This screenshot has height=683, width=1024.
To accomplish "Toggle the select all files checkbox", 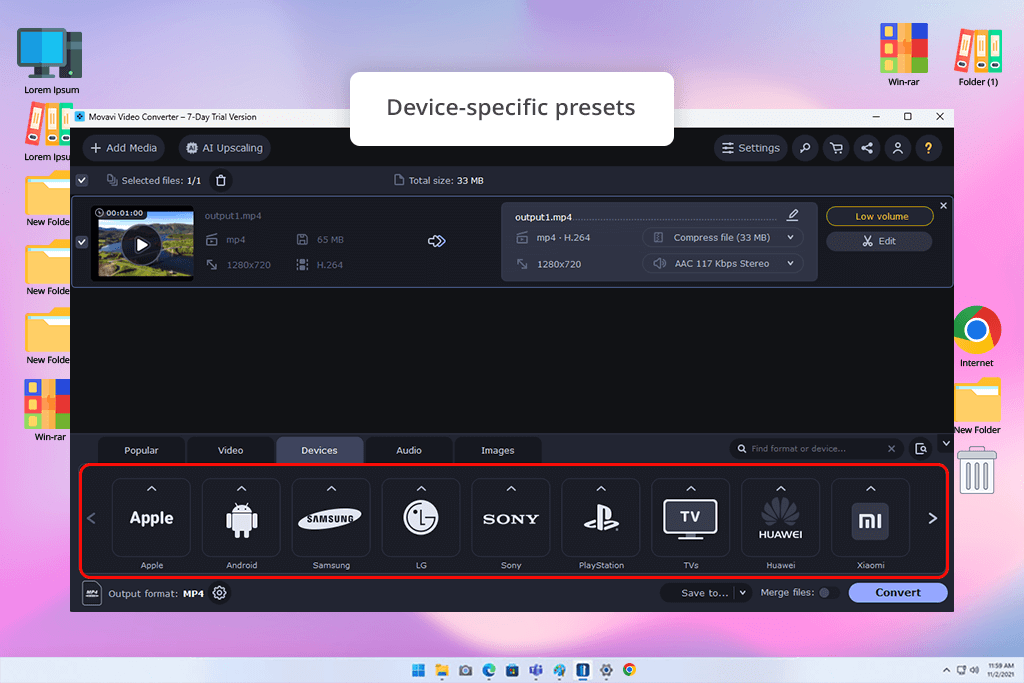I will pos(82,180).
